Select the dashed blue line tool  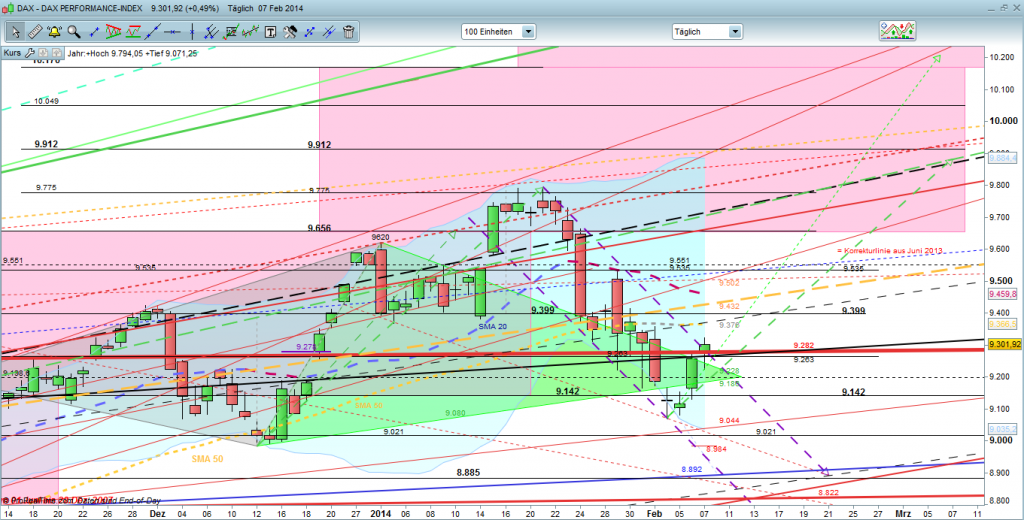point(310,31)
